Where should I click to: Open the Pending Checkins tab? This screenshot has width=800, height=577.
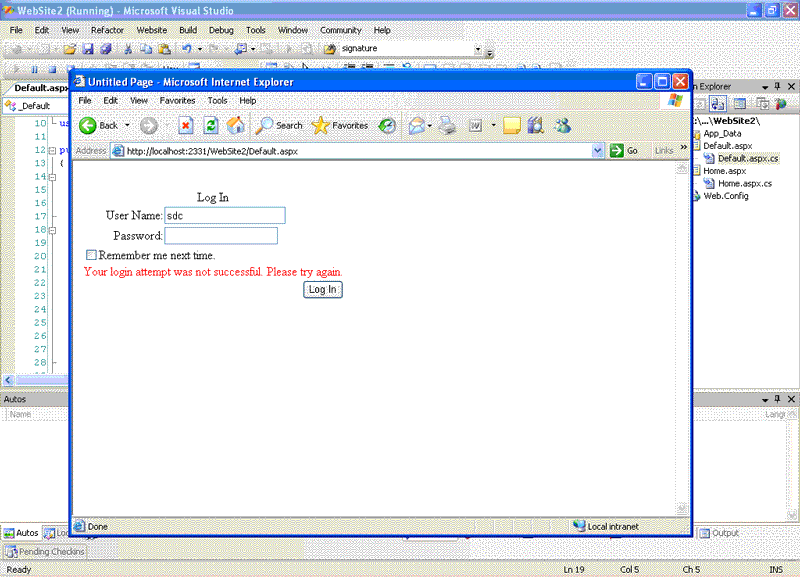tap(45, 551)
